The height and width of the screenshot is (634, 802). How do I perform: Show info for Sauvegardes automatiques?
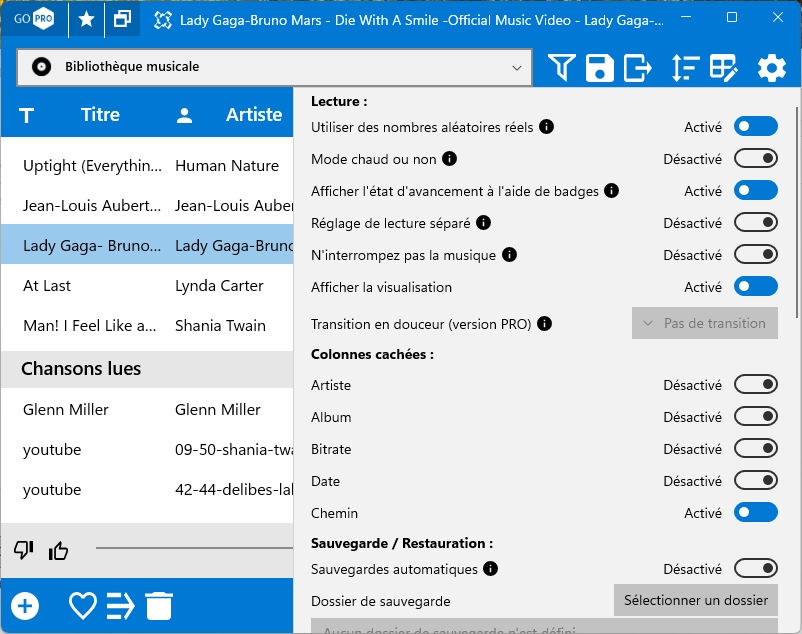tap(490, 568)
